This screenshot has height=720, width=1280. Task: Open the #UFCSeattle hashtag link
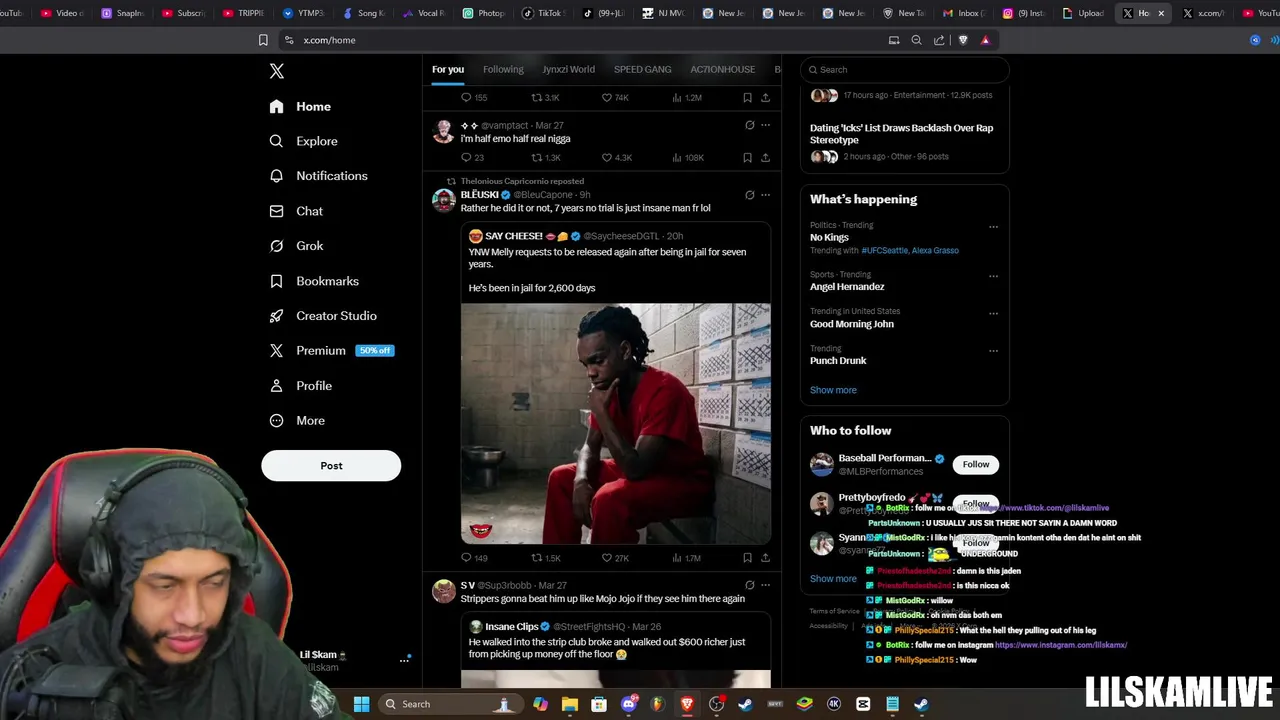tap(883, 250)
